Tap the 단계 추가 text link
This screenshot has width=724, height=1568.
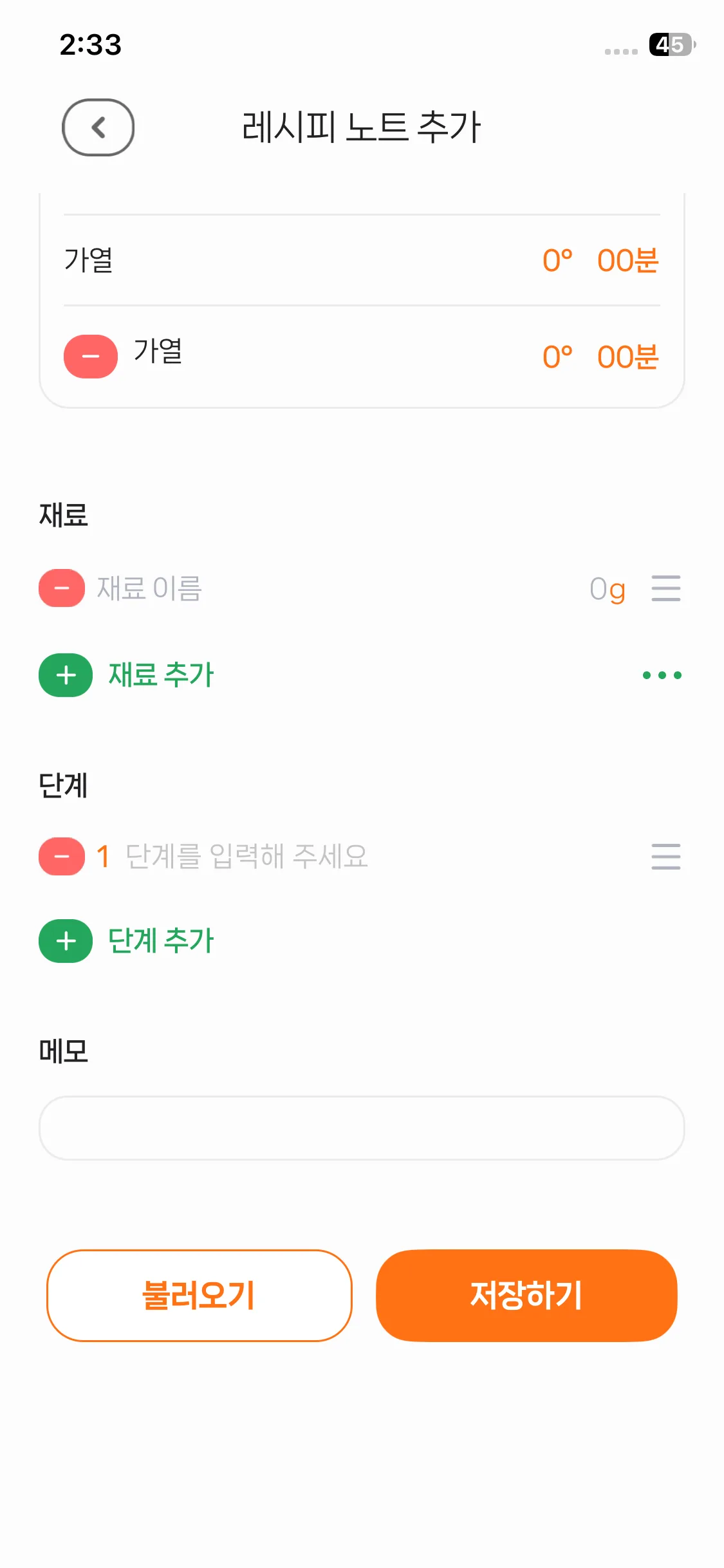coord(161,941)
